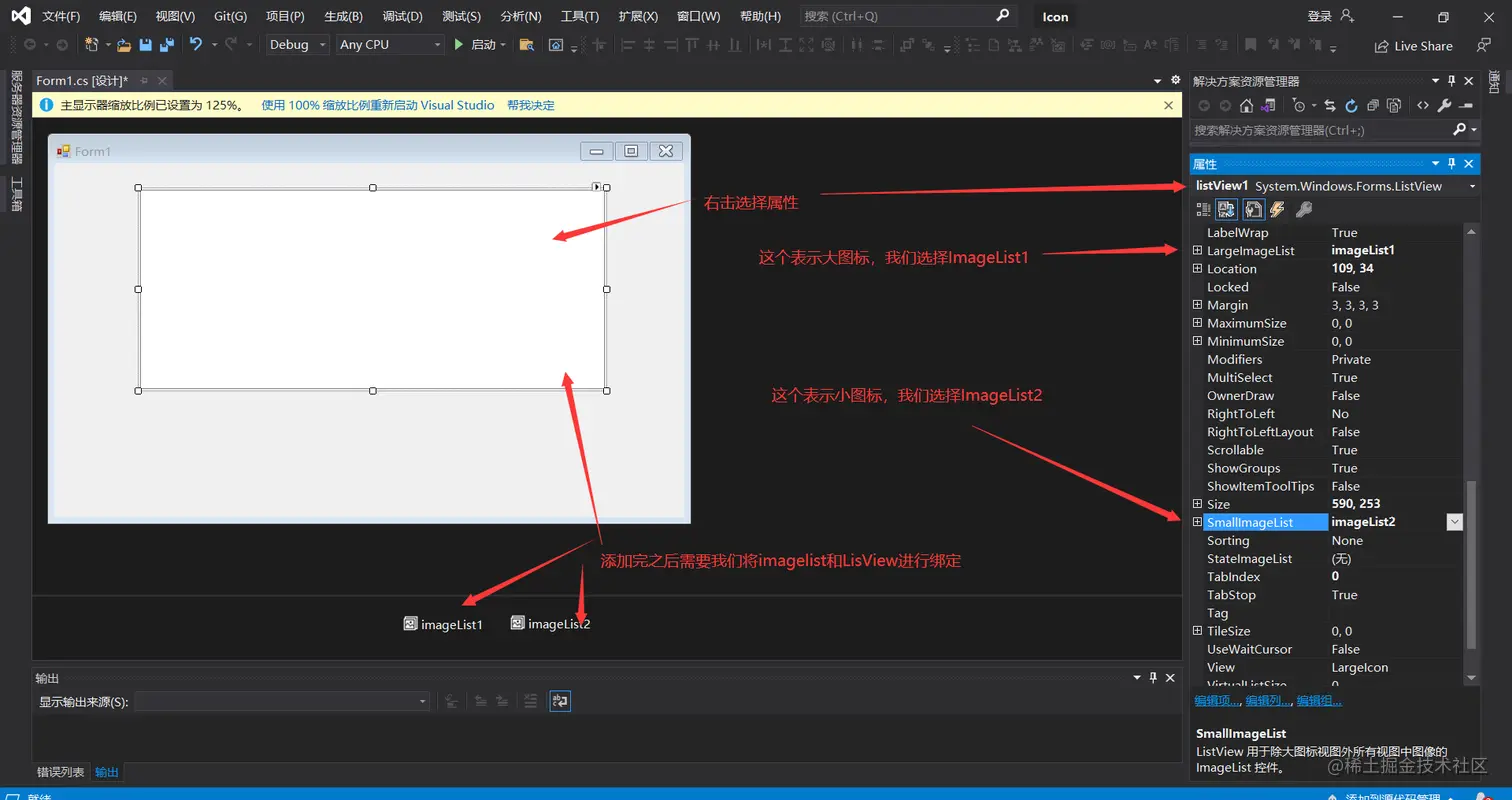Switch views icon in Solution Explorer toolbar
This screenshot has width=1512, height=800.
pyautogui.click(x=1268, y=105)
